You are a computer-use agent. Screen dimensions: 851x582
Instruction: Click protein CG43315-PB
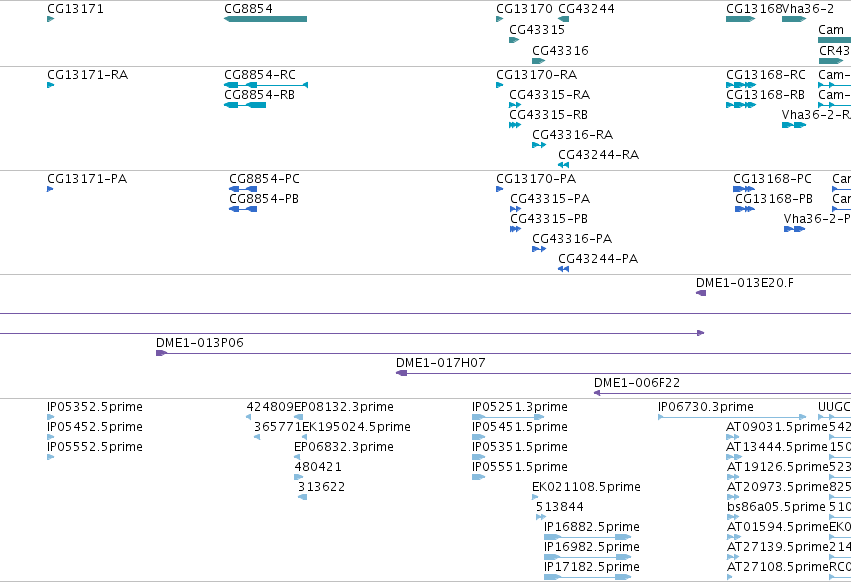[549, 219]
